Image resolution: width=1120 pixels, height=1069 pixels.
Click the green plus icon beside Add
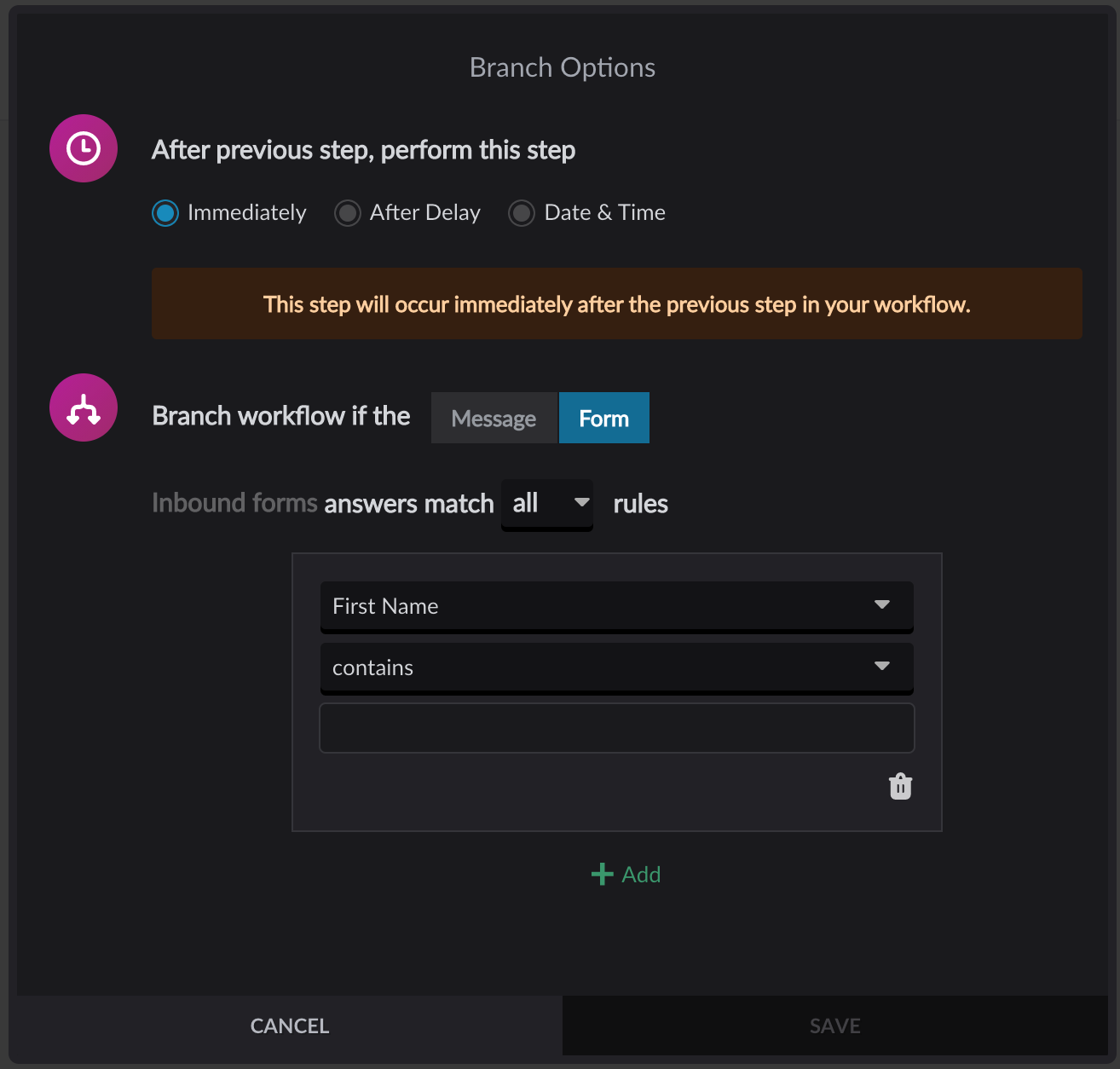(x=603, y=874)
